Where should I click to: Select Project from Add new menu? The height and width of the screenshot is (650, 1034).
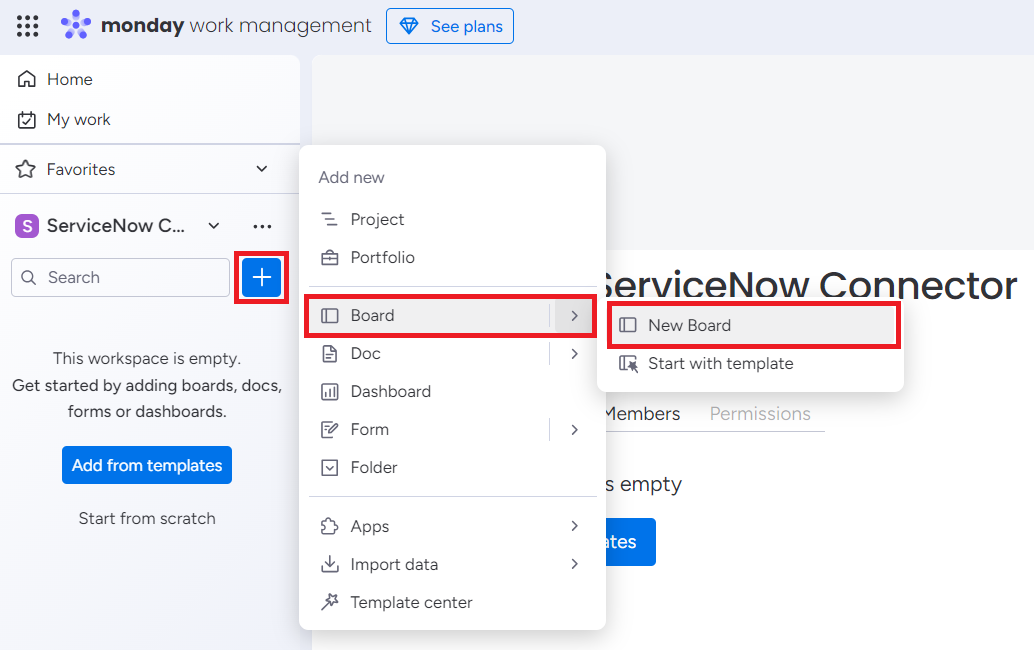(x=452, y=220)
